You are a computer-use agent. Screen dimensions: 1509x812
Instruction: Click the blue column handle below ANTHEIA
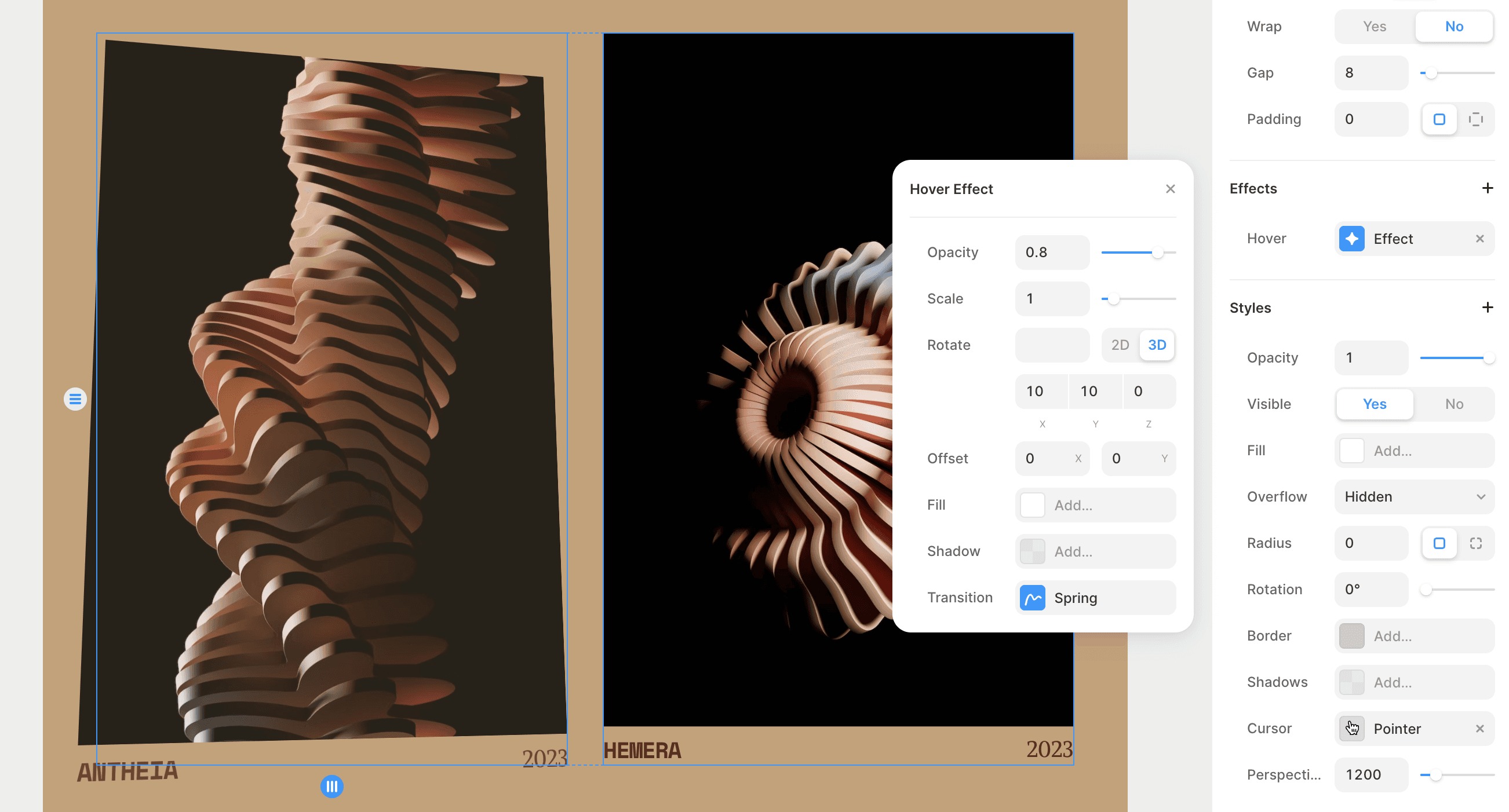tap(331, 787)
